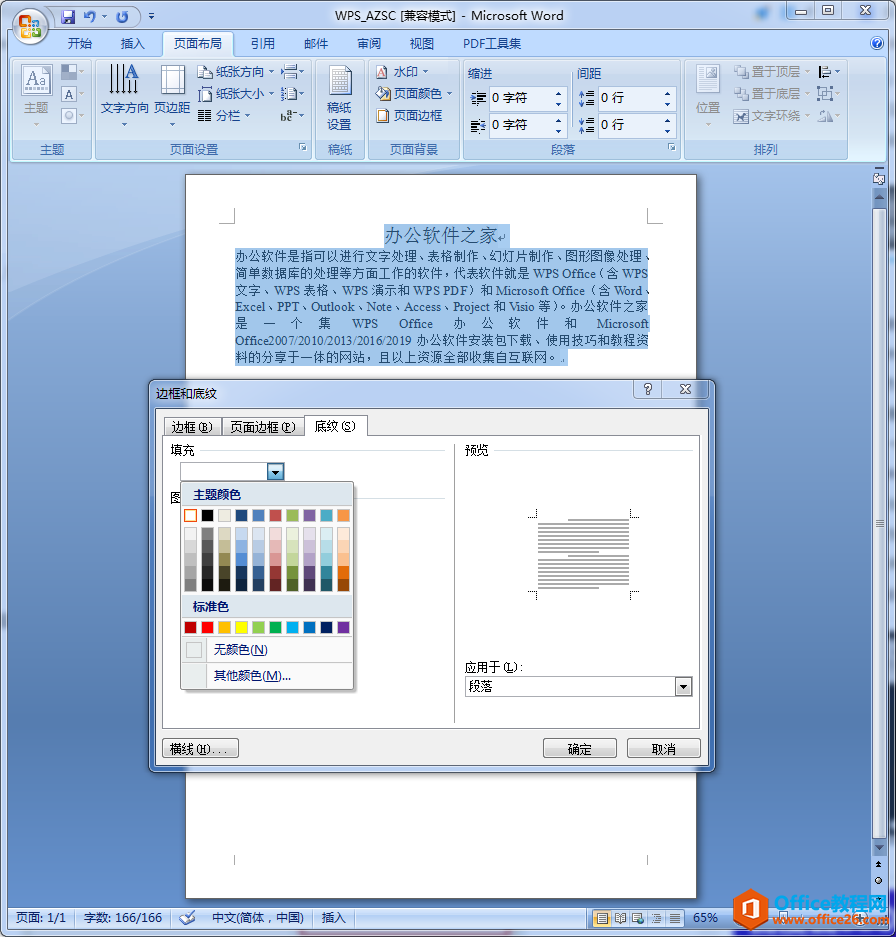Image resolution: width=896 pixels, height=937 pixels.
Task: Open Rotate objects icon menu
Action: tap(828, 115)
